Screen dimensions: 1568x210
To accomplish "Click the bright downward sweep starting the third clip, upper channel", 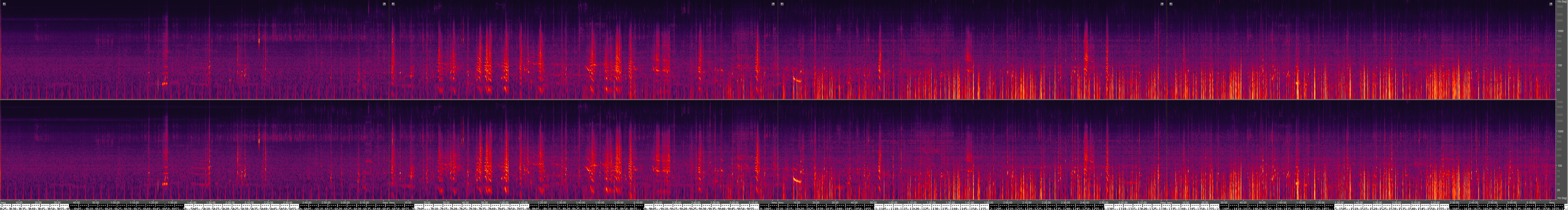I will click(x=797, y=79).
